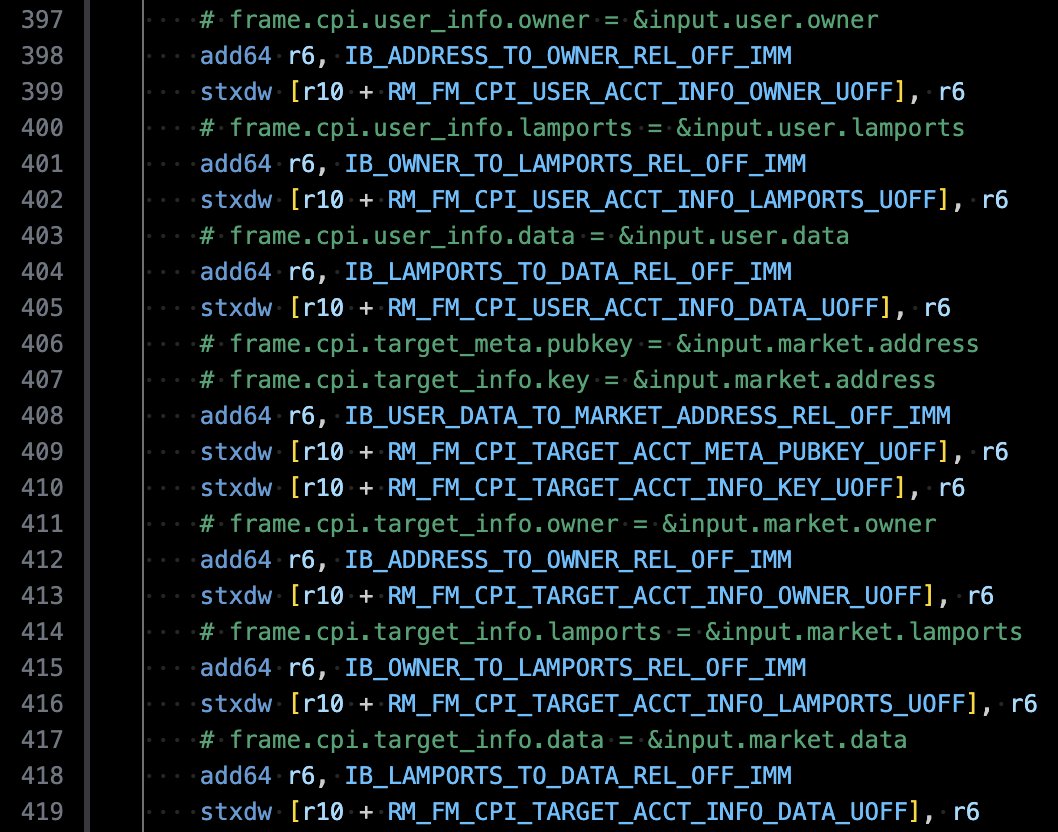Click line number 410 in the gutter
1058x832 pixels.
coord(42,487)
